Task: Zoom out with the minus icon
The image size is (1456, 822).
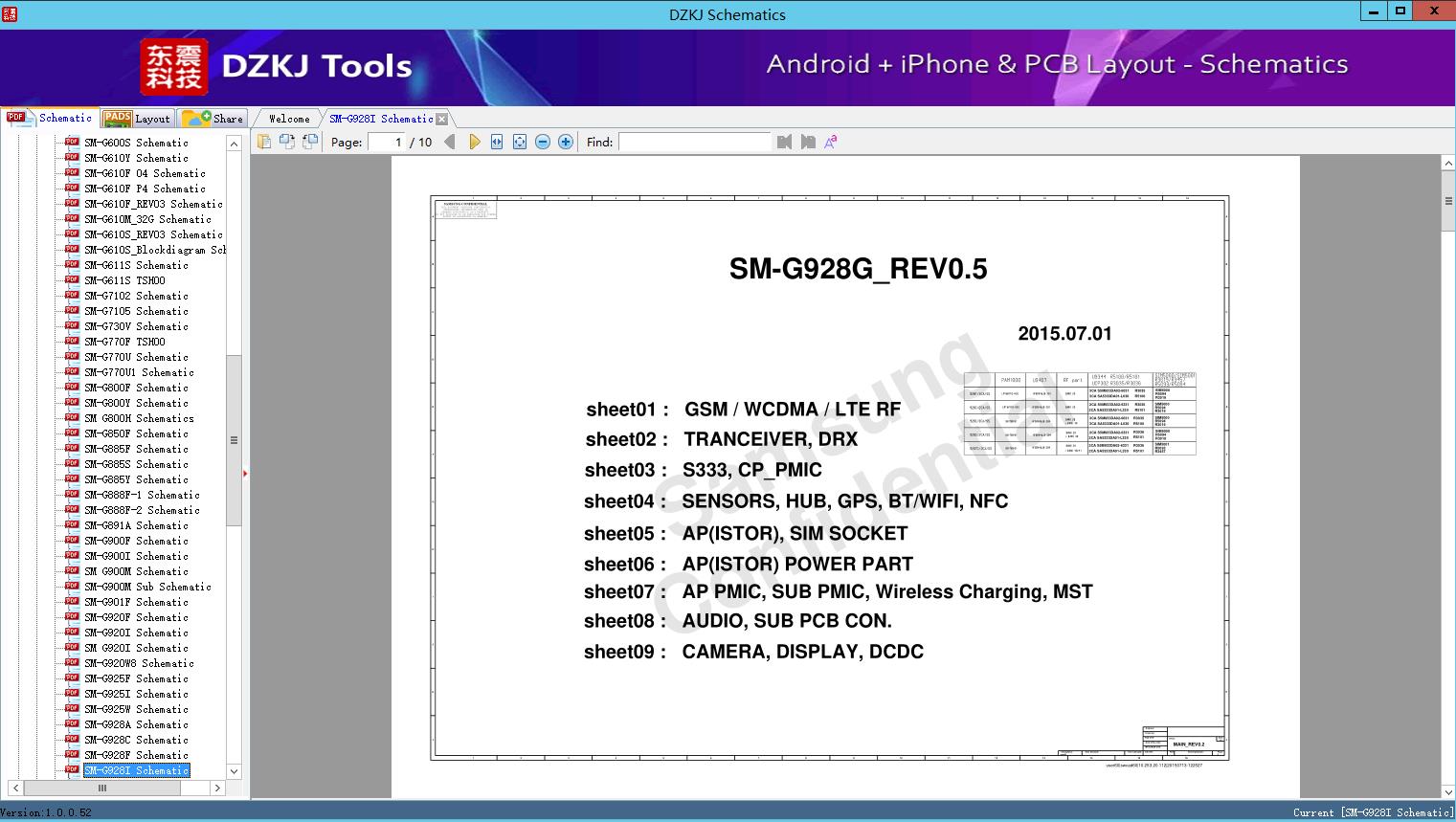Action: tap(543, 142)
